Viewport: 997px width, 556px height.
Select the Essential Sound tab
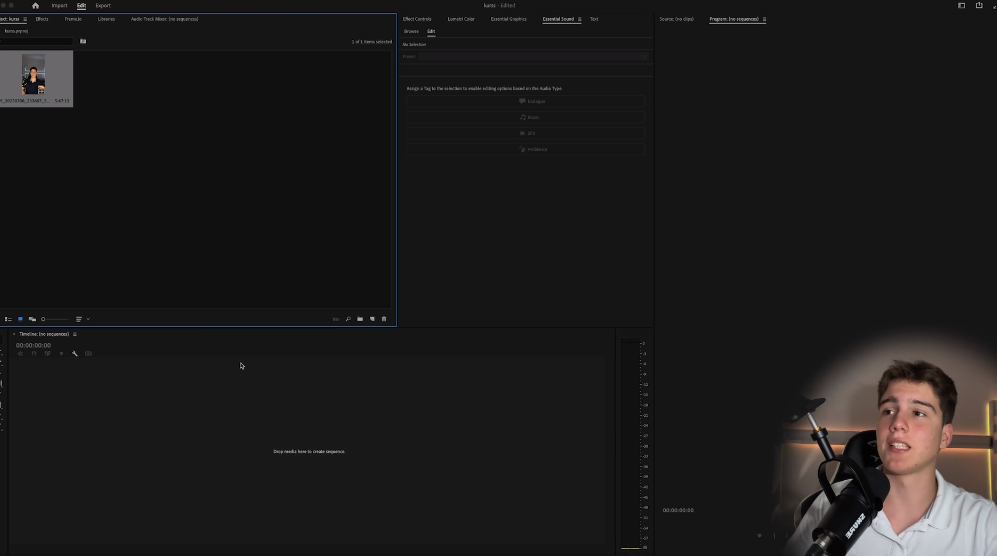coord(558,19)
